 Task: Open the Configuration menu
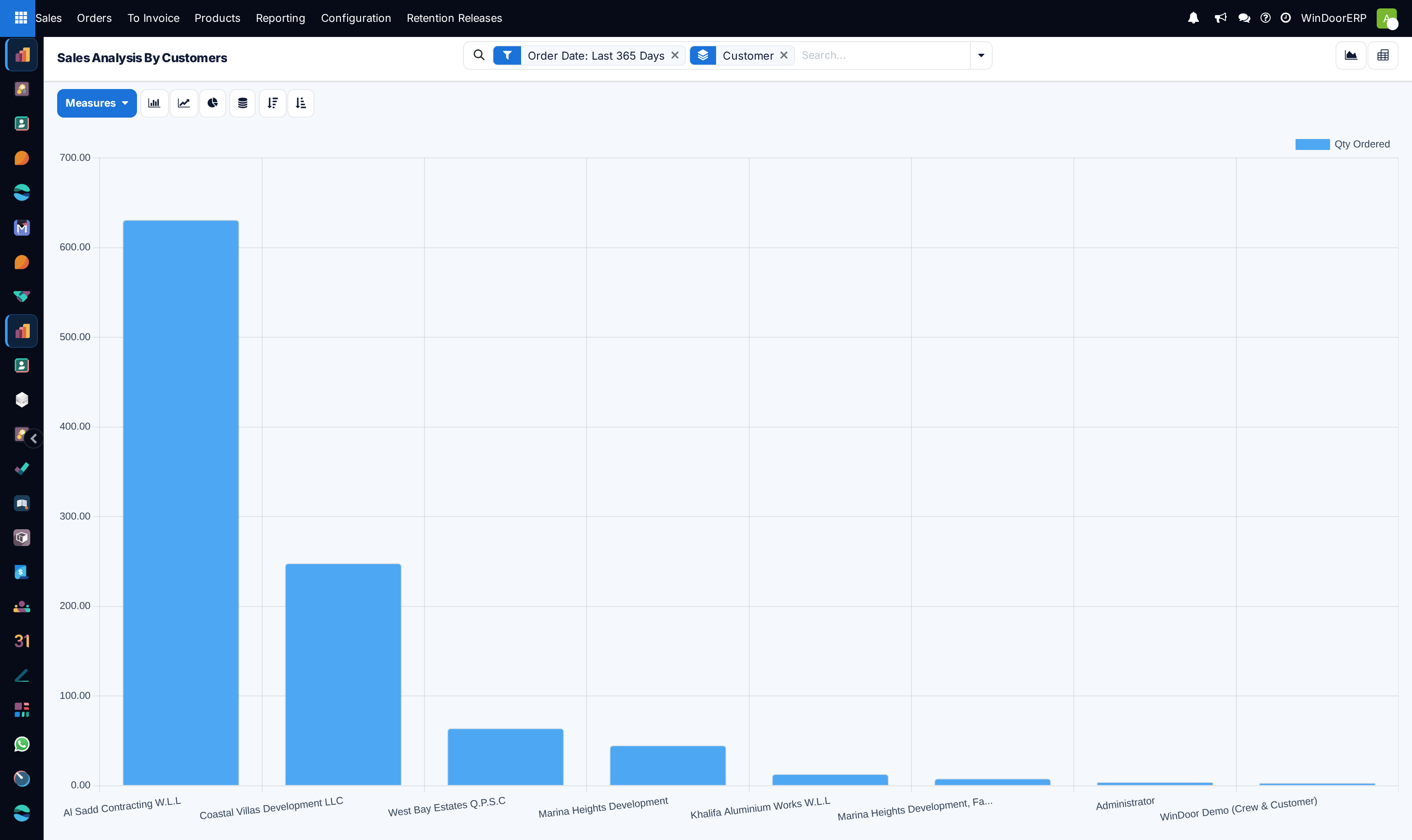[356, 18]
